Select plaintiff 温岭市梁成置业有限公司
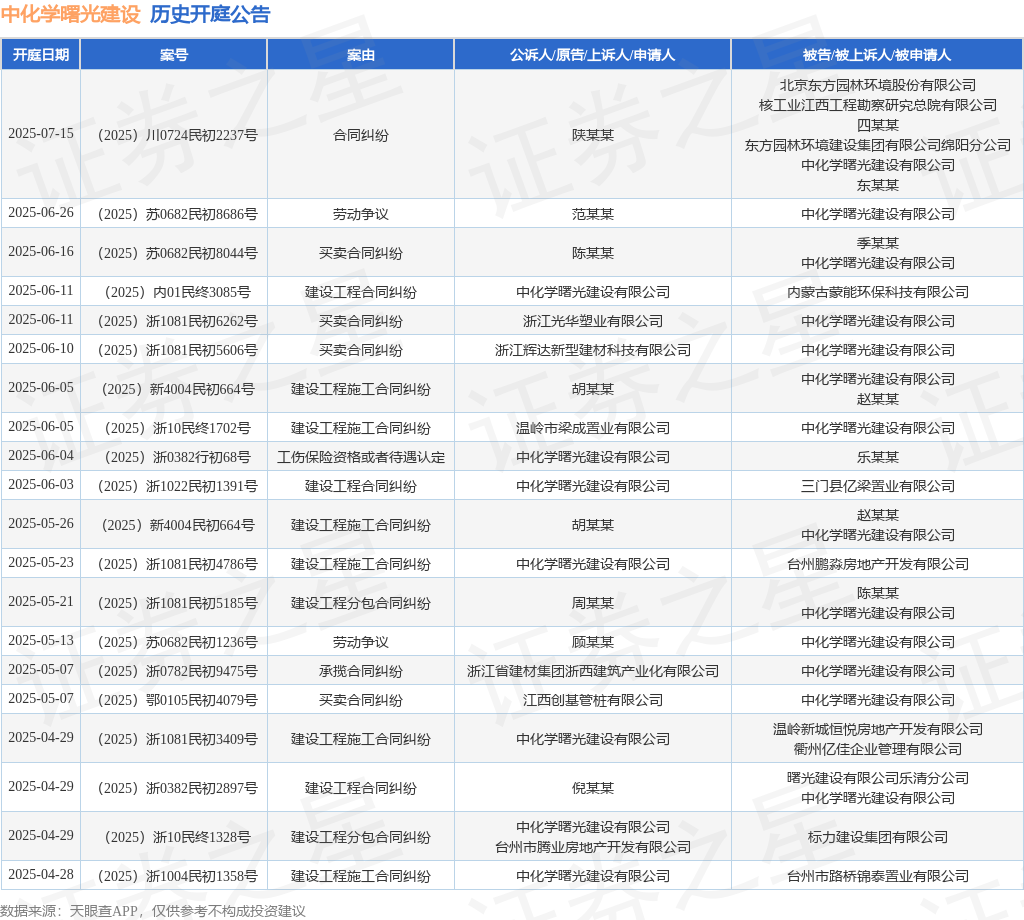The width and height of the screenshot is (1024, 920). click(592, 428)
